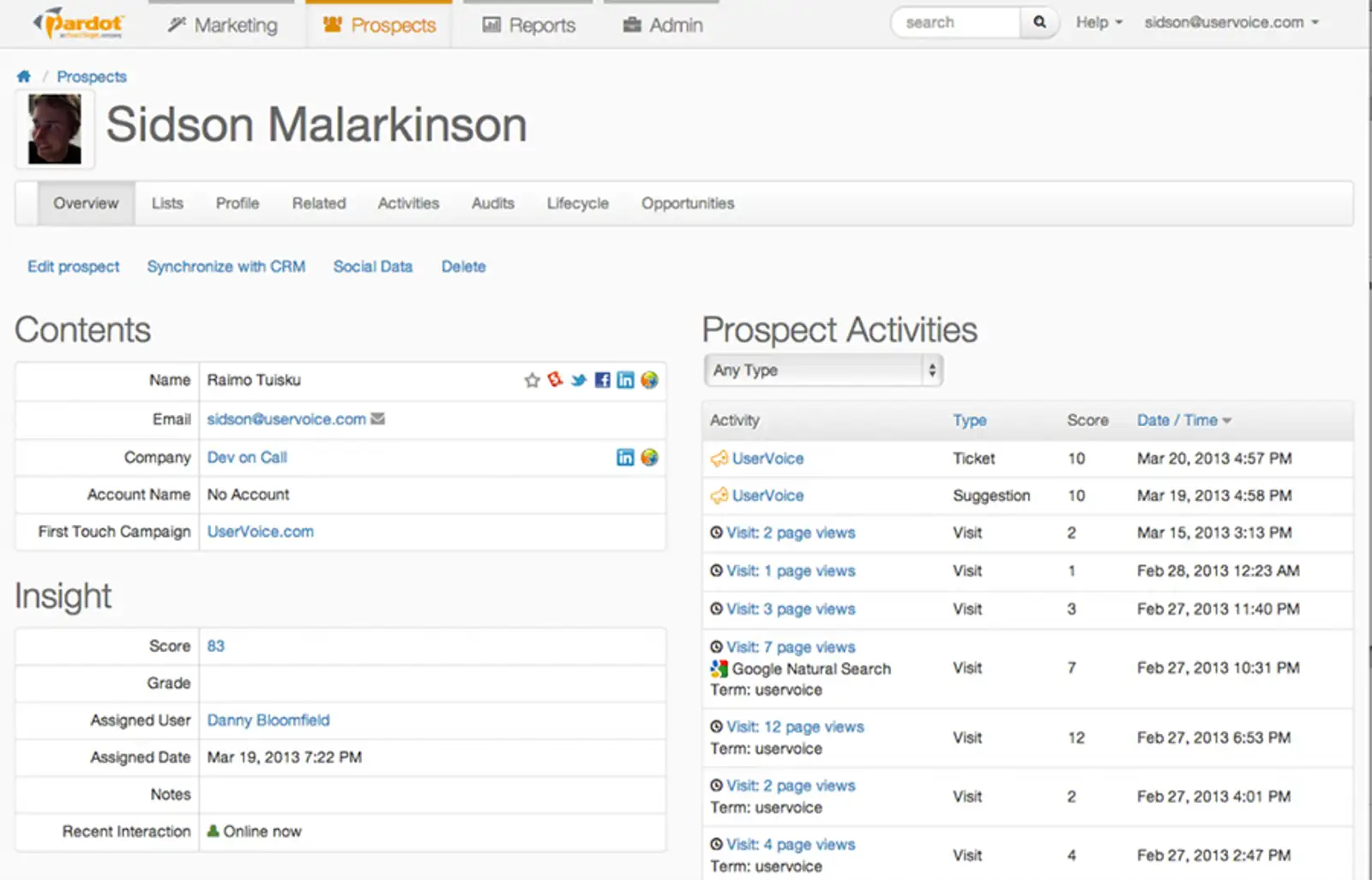Click megaphone icon on Ticket activity row

coord(719,459)
